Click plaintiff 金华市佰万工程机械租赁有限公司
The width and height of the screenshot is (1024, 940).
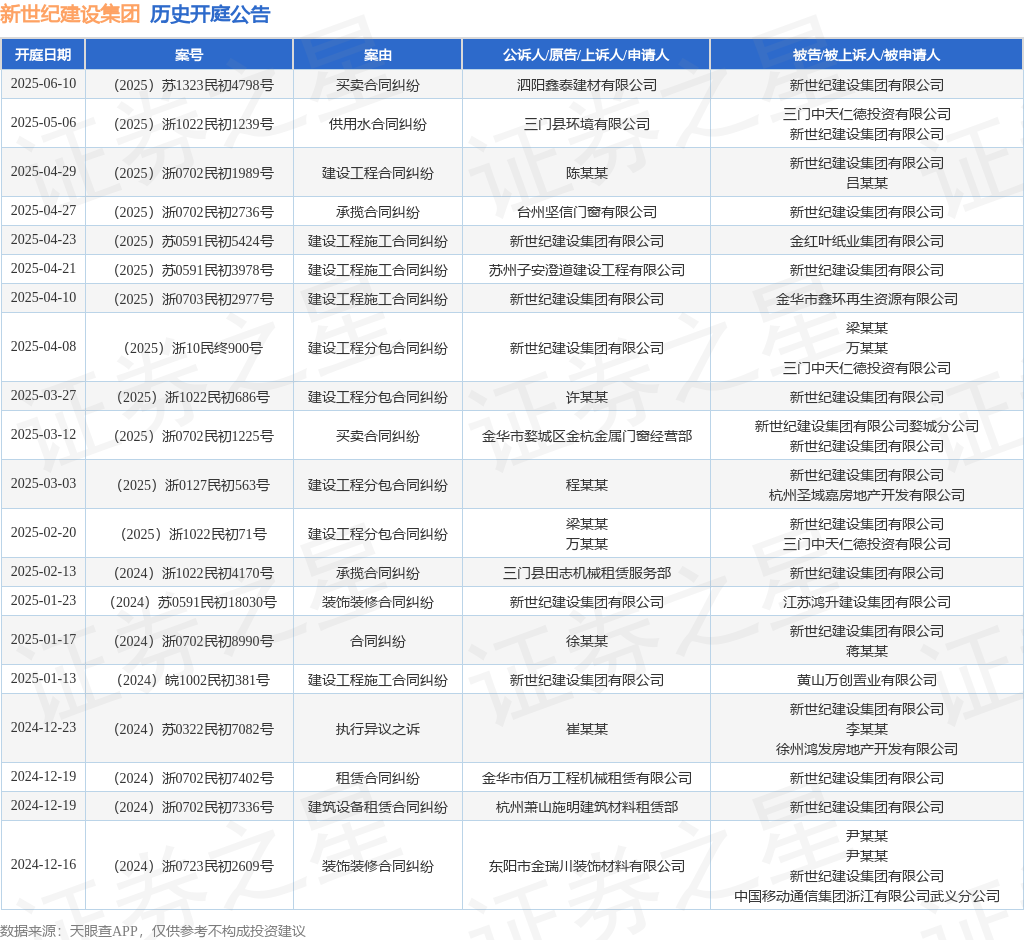586,779
